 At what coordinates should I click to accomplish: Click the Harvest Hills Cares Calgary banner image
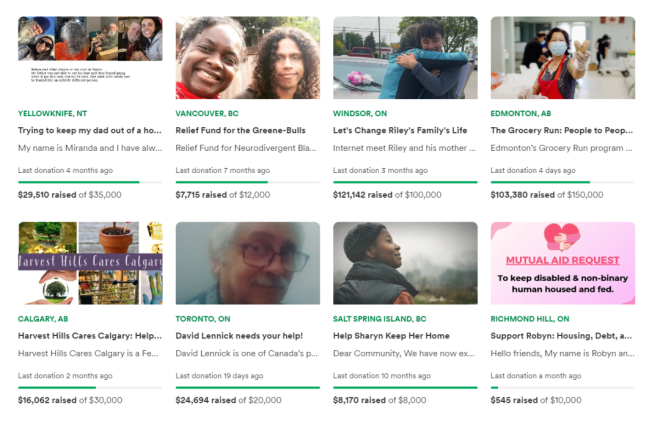(x=90, y=263)
